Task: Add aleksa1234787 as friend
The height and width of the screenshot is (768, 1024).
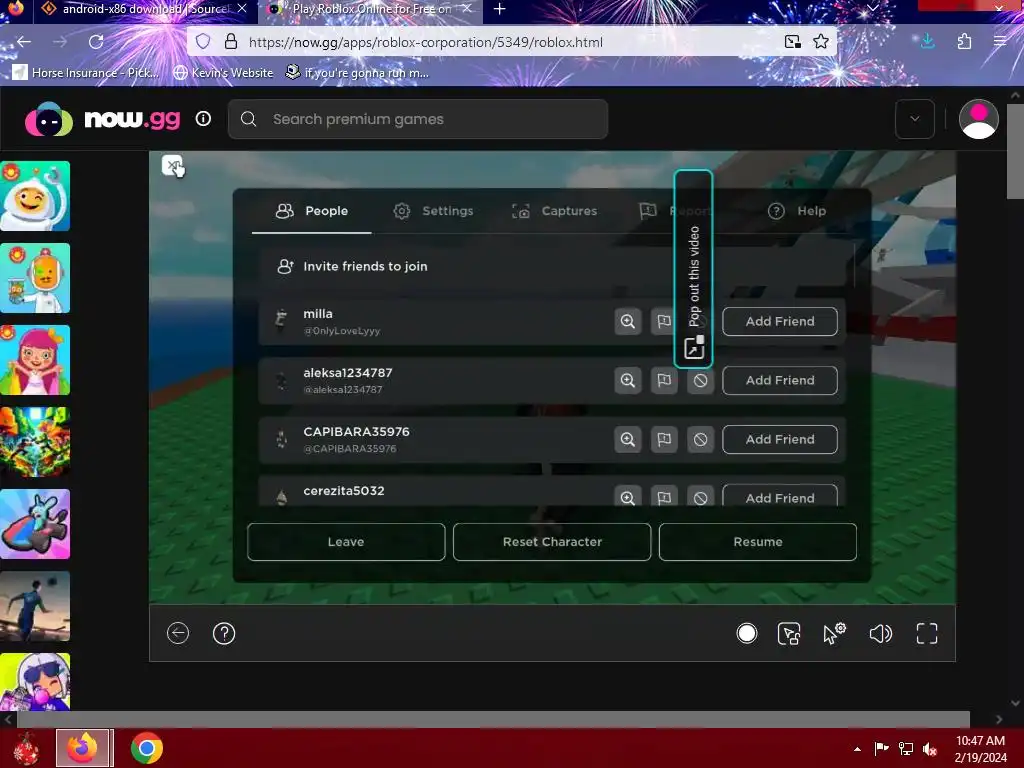Action: [x=780, y=380]
